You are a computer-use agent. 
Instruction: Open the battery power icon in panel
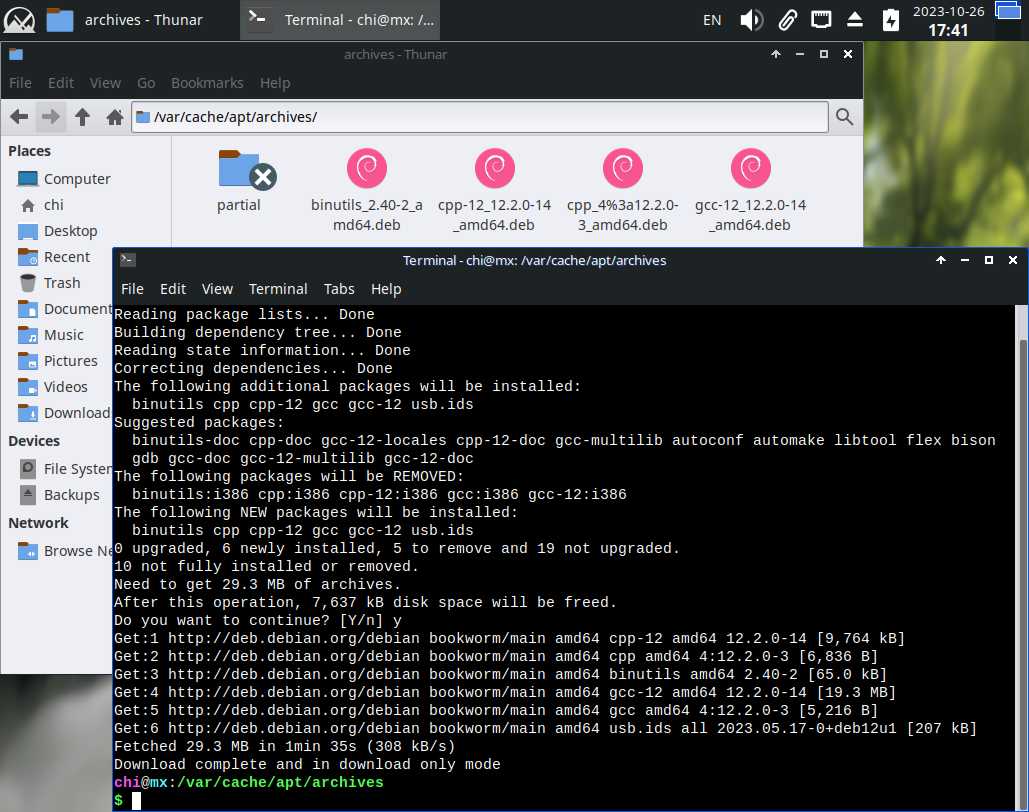891,20
